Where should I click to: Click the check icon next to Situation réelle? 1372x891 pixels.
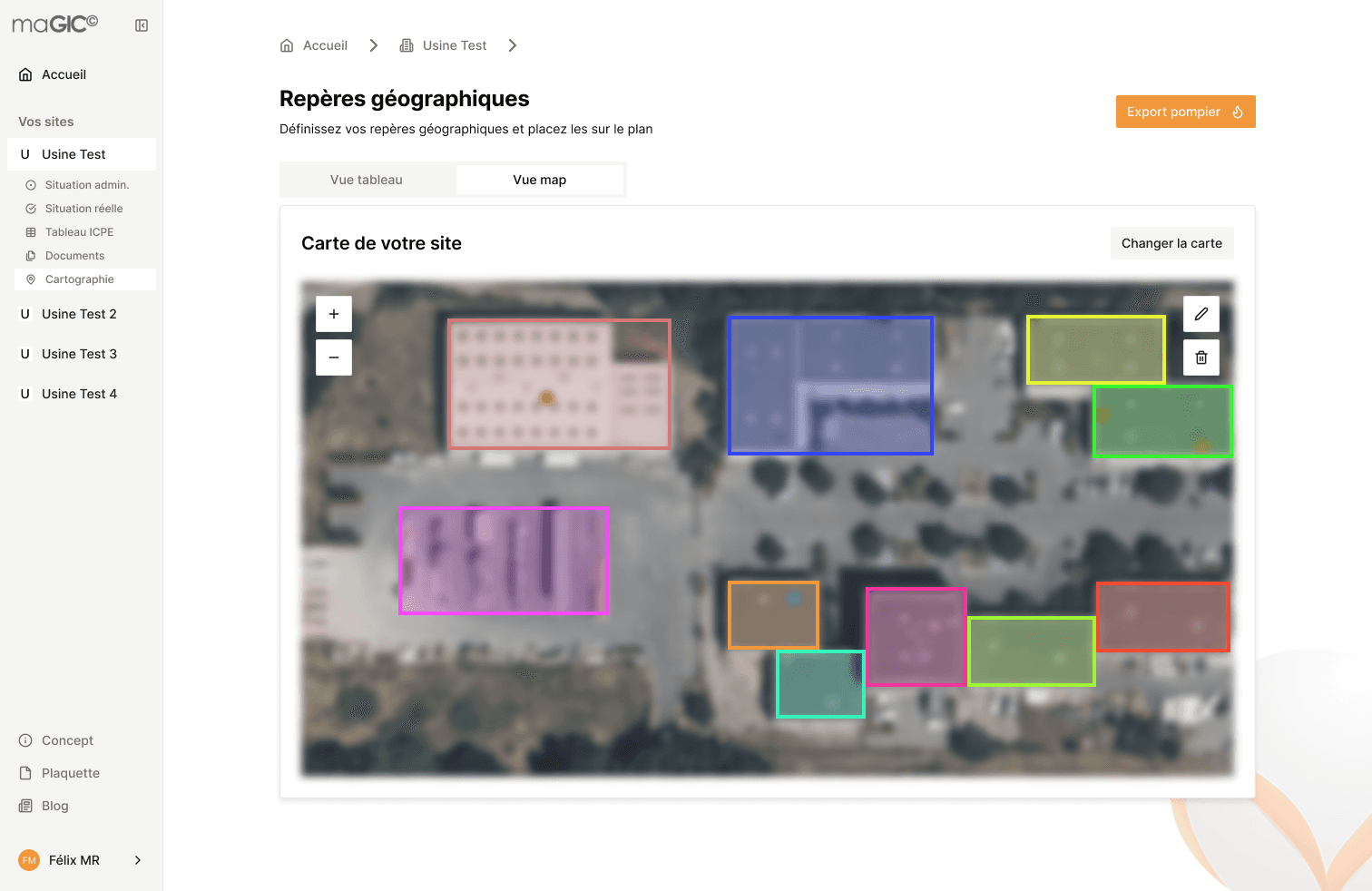(32, 208)
